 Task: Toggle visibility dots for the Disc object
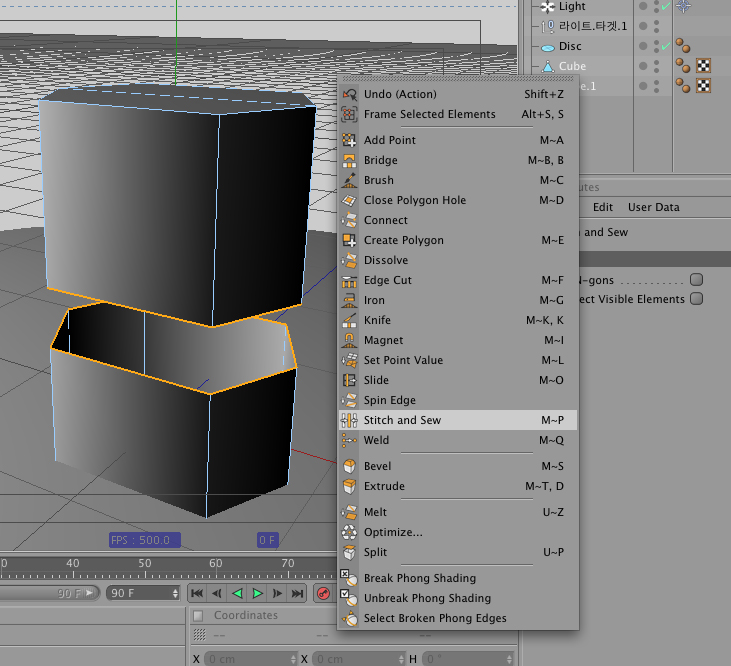tap(656, 46)
